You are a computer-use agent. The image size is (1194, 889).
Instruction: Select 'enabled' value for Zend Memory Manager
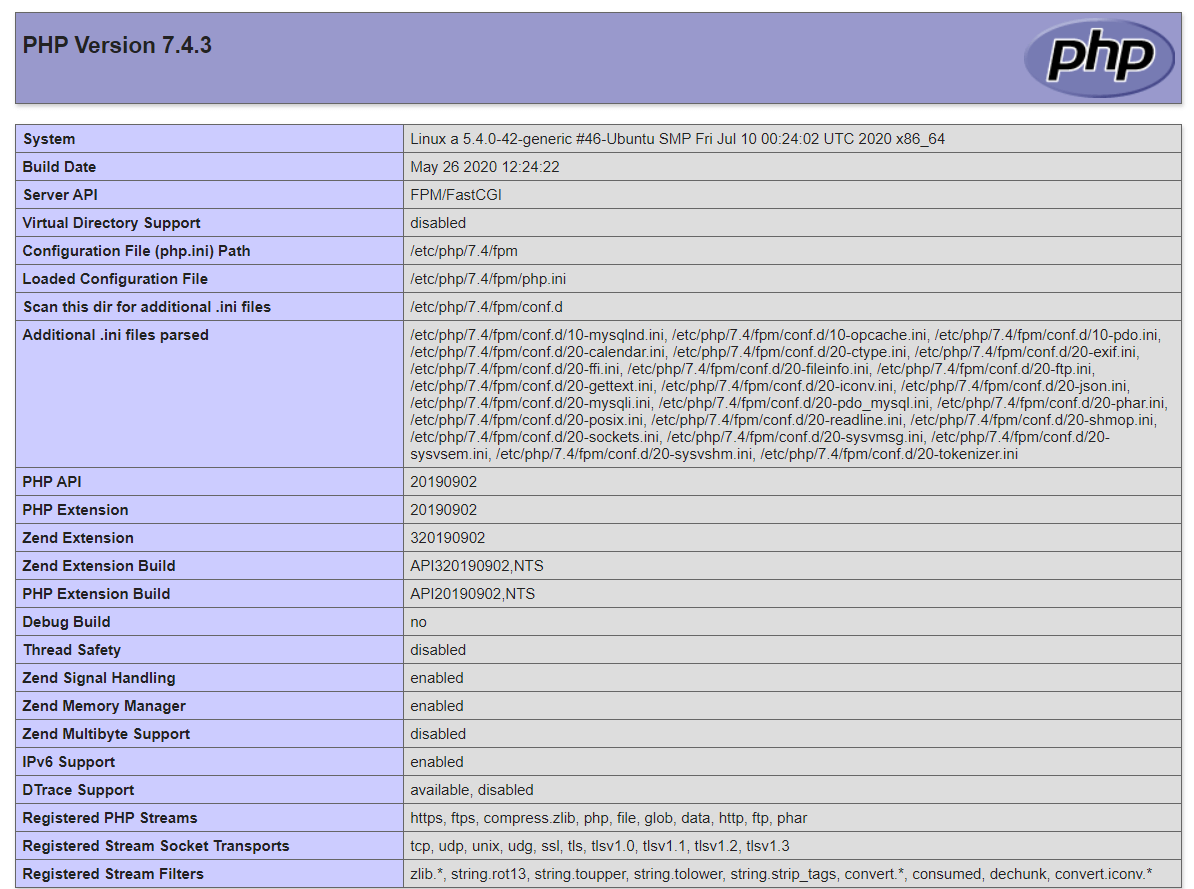(x=437, y=706)
